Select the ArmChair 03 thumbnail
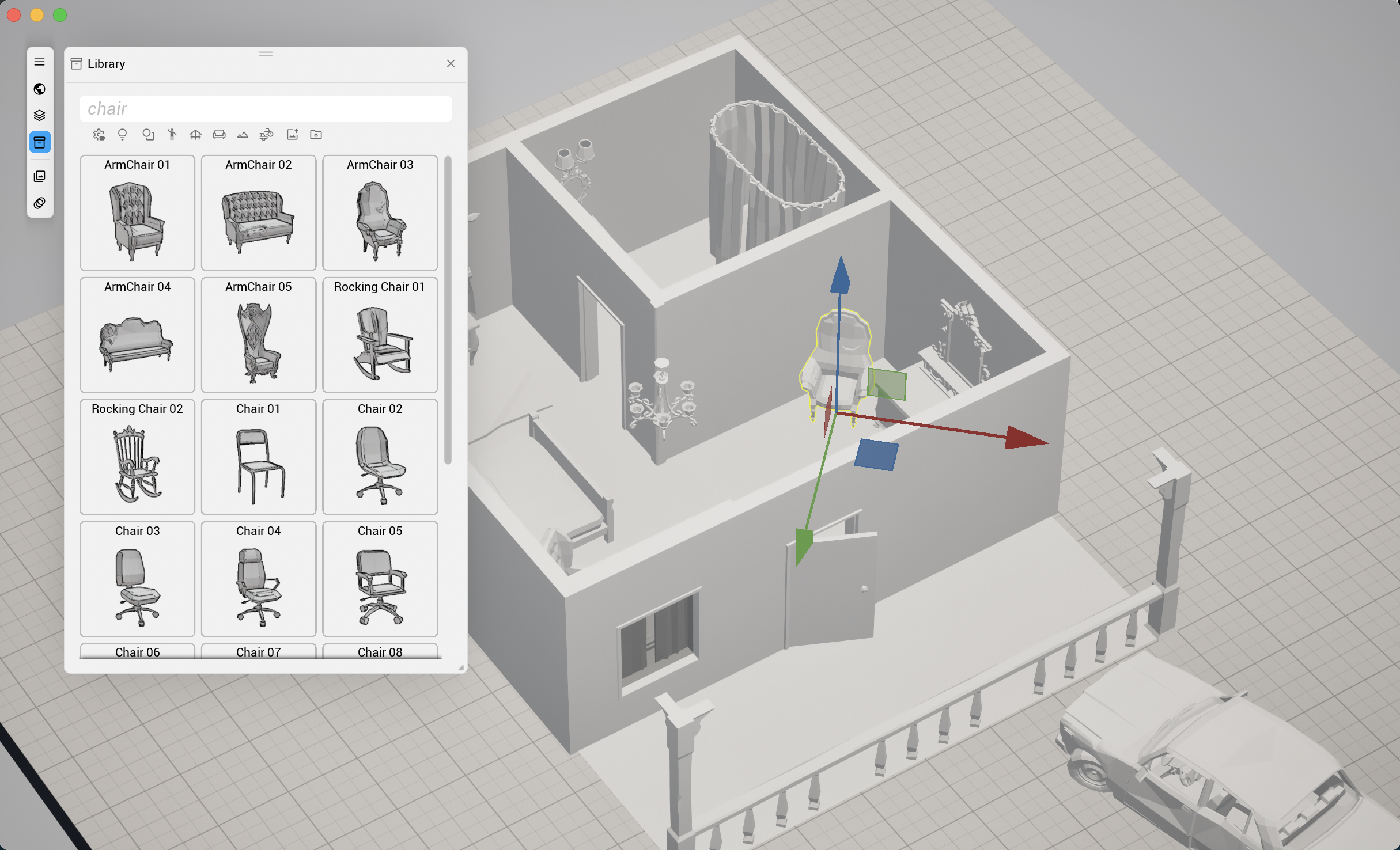 (380, 212)
